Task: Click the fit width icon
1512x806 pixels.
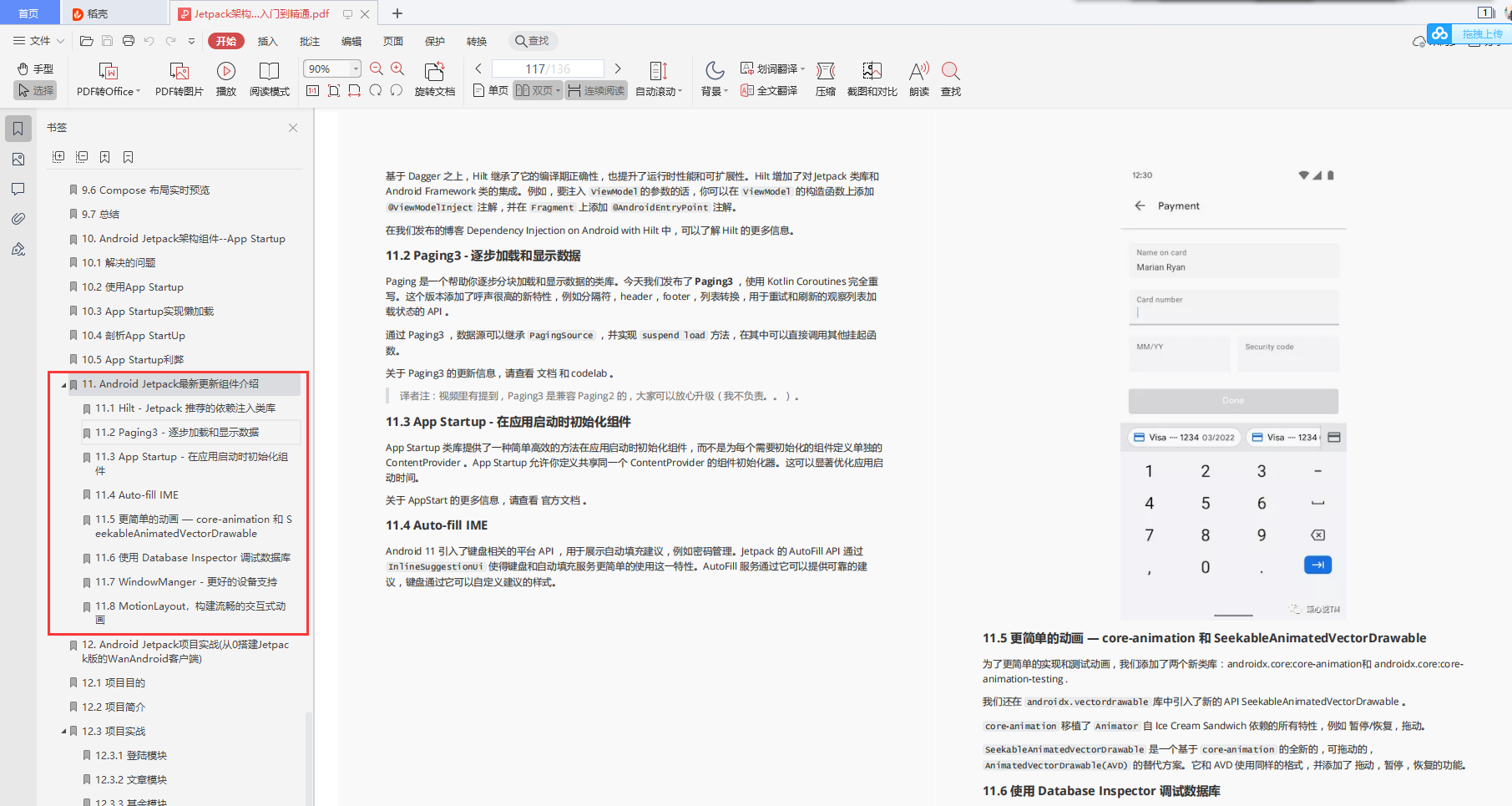Action: point(354,90)
